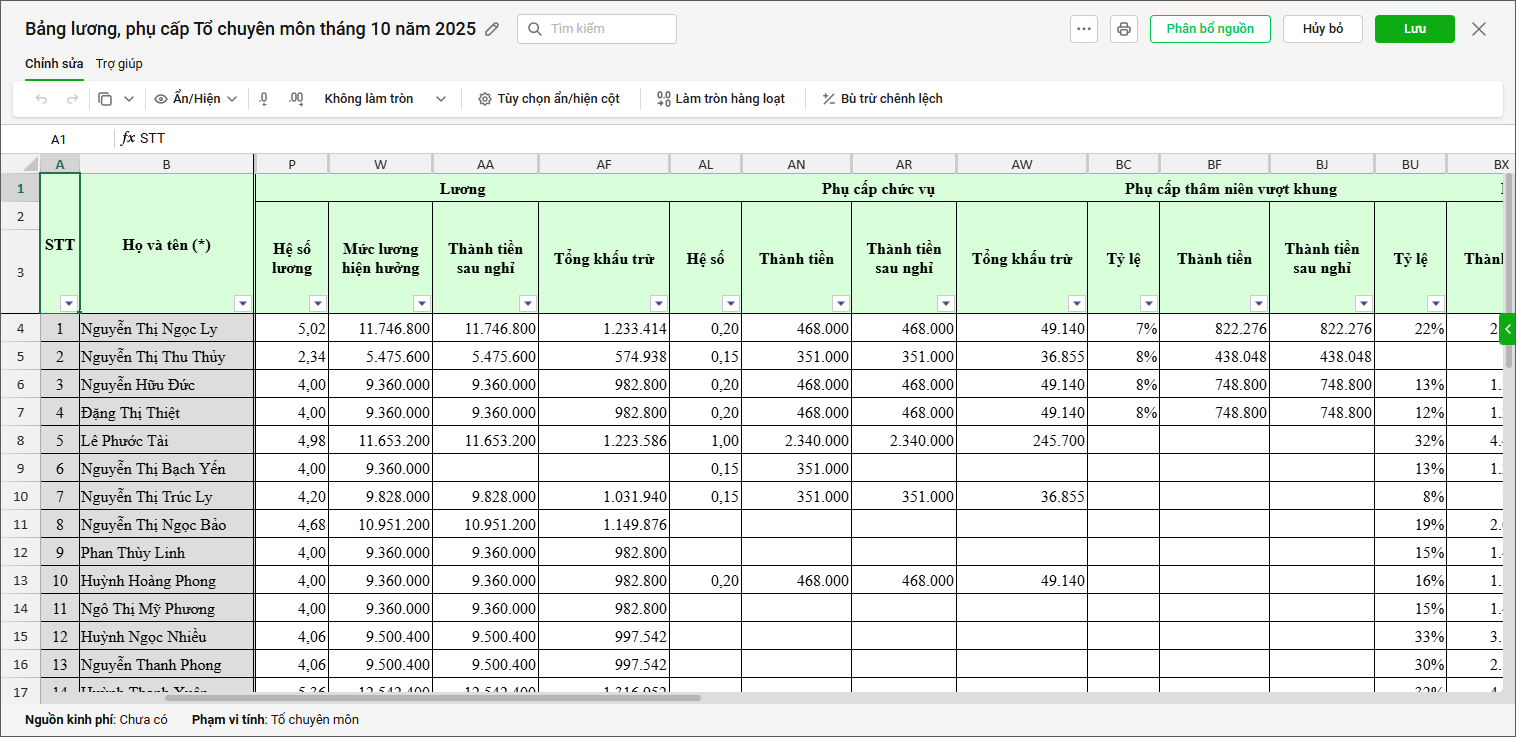Save the payroll with the Lưu button
Viewport: 1516px width, 737px height.
pos(1414,29)
